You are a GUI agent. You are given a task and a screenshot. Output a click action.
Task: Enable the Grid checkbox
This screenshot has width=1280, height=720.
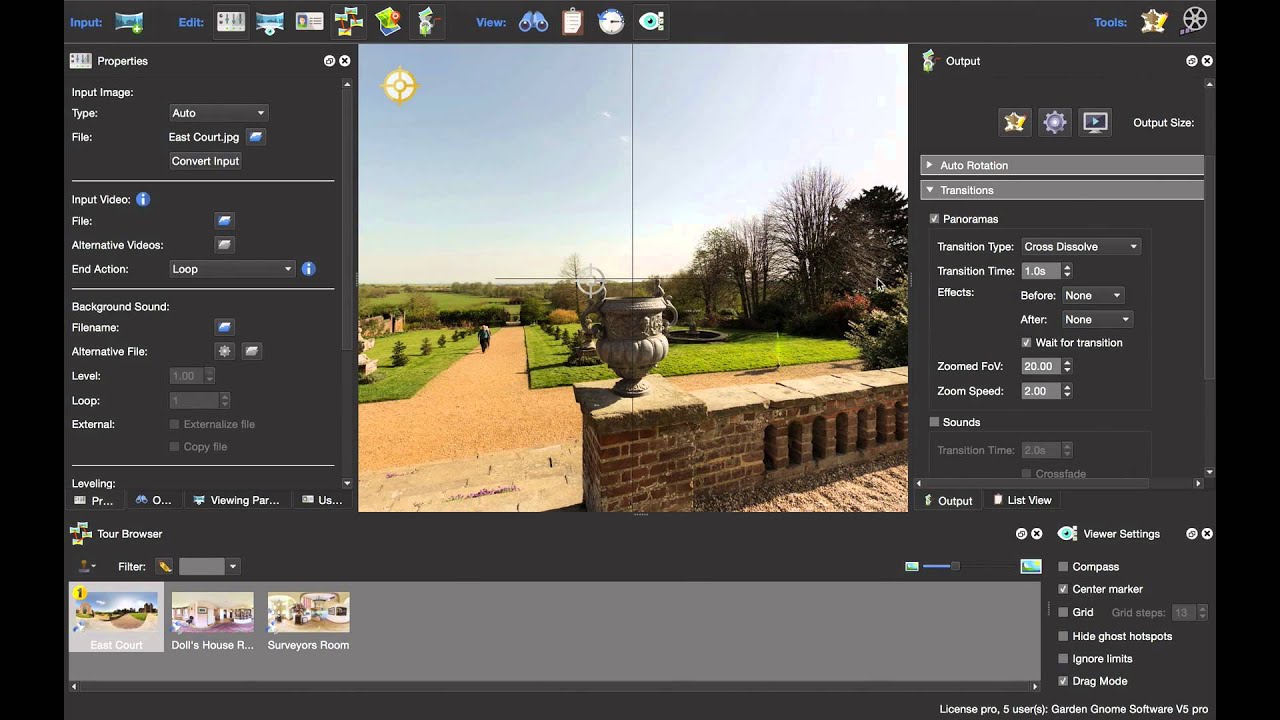point(1063,613)
